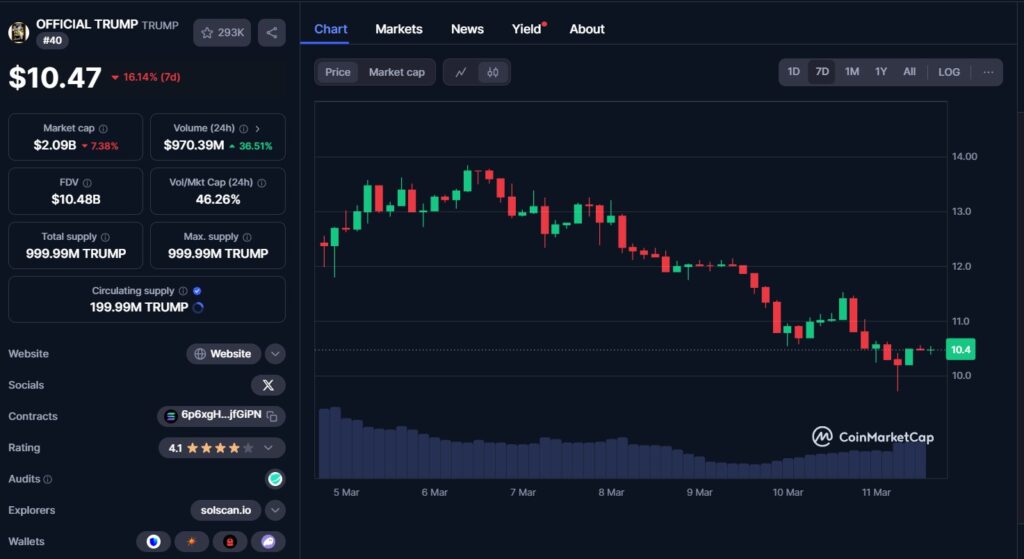1024x559 pixels.
Task: Click the $970.39M volume value
Action: pos(194,146)
